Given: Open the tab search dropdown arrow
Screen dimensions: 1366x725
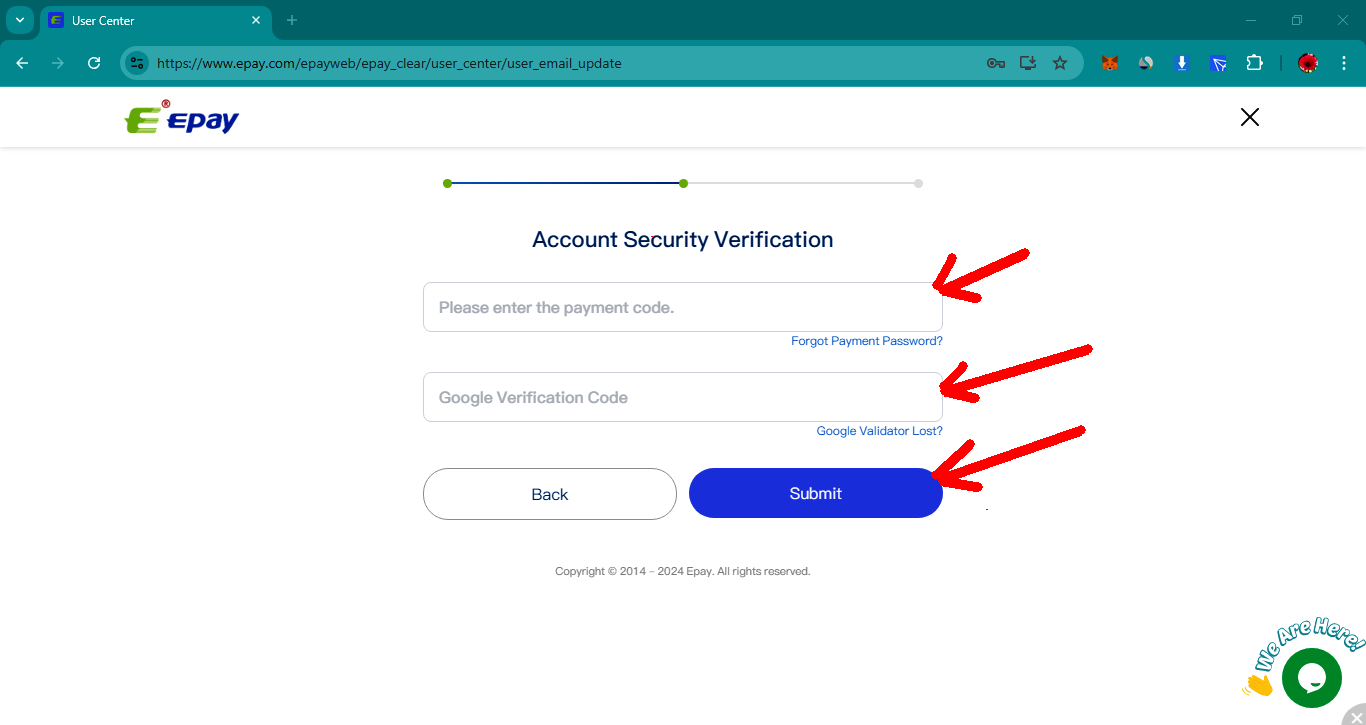Looking at the screenshot, I should coord(19,20).
